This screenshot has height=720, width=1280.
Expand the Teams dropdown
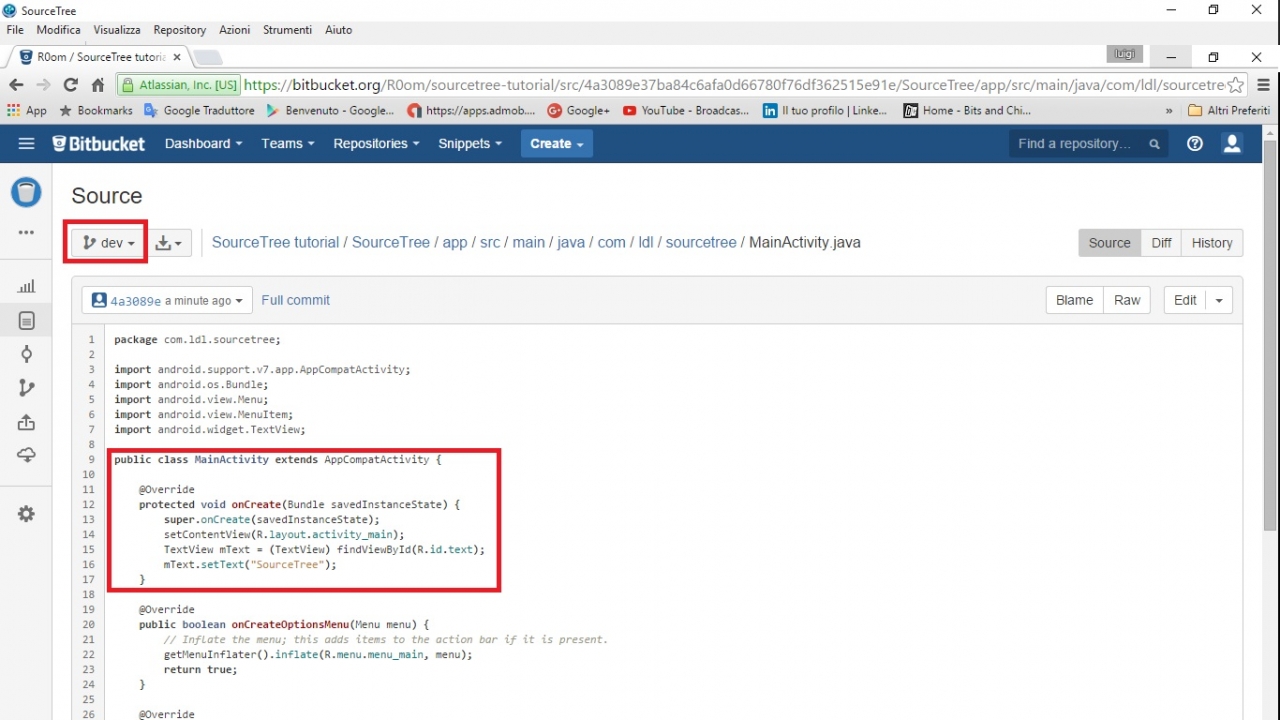(x=288, y=144)
